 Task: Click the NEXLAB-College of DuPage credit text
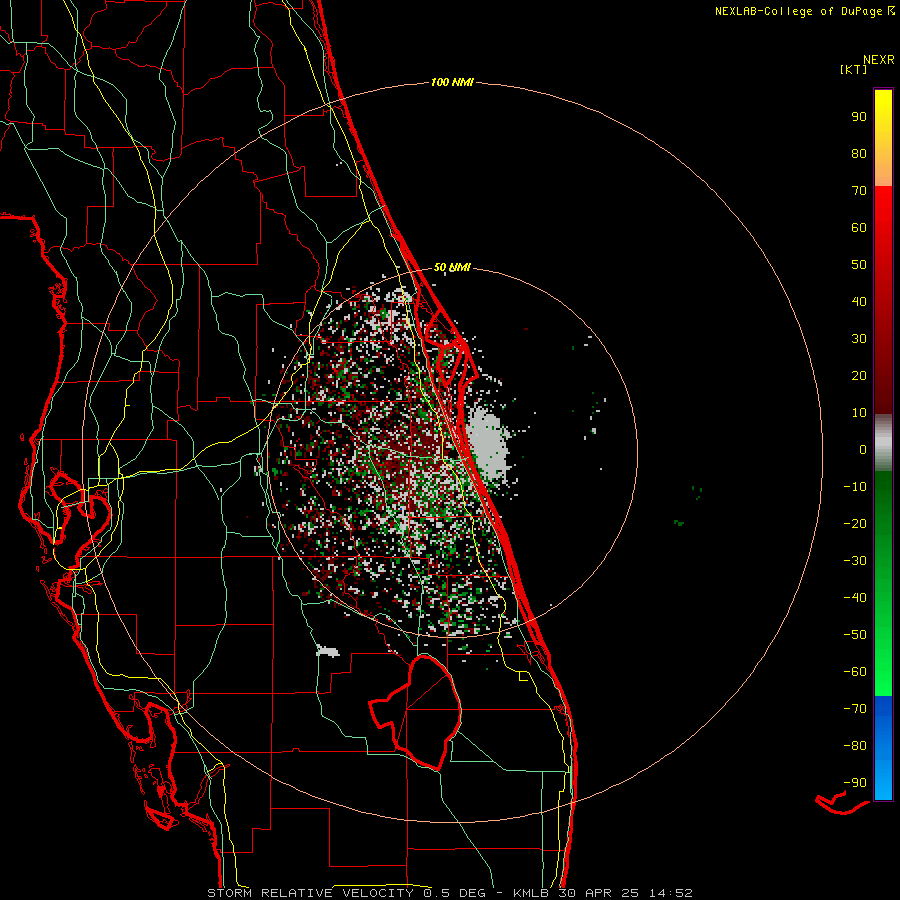pos(799,11)
